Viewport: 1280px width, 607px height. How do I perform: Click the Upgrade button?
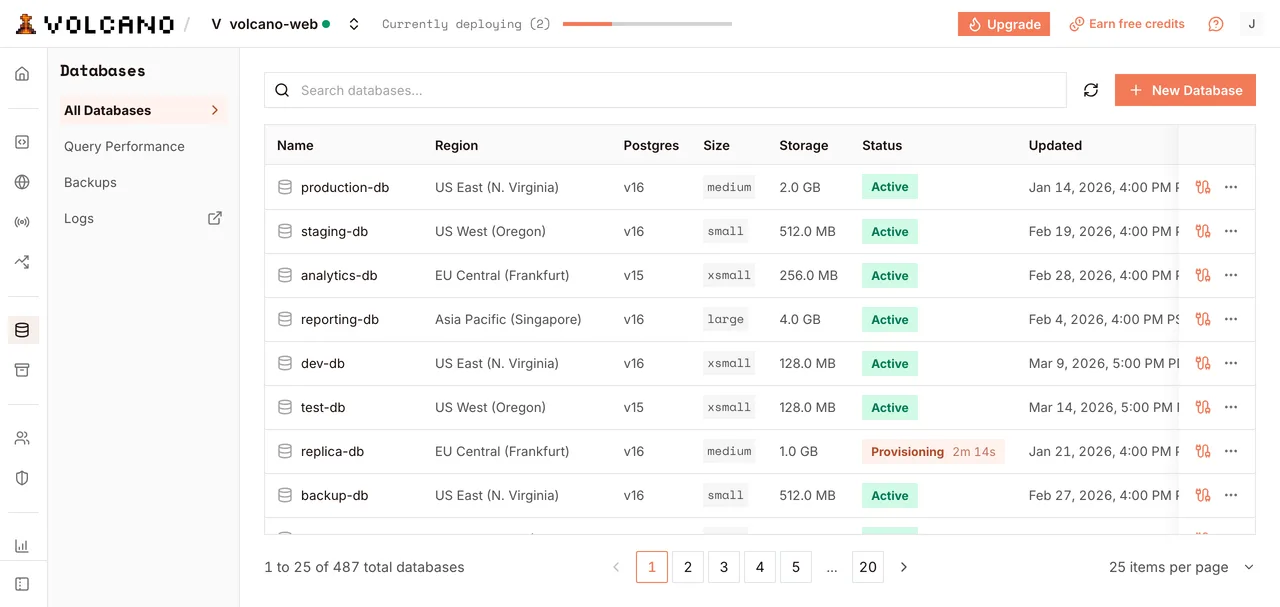[1004, 24]
